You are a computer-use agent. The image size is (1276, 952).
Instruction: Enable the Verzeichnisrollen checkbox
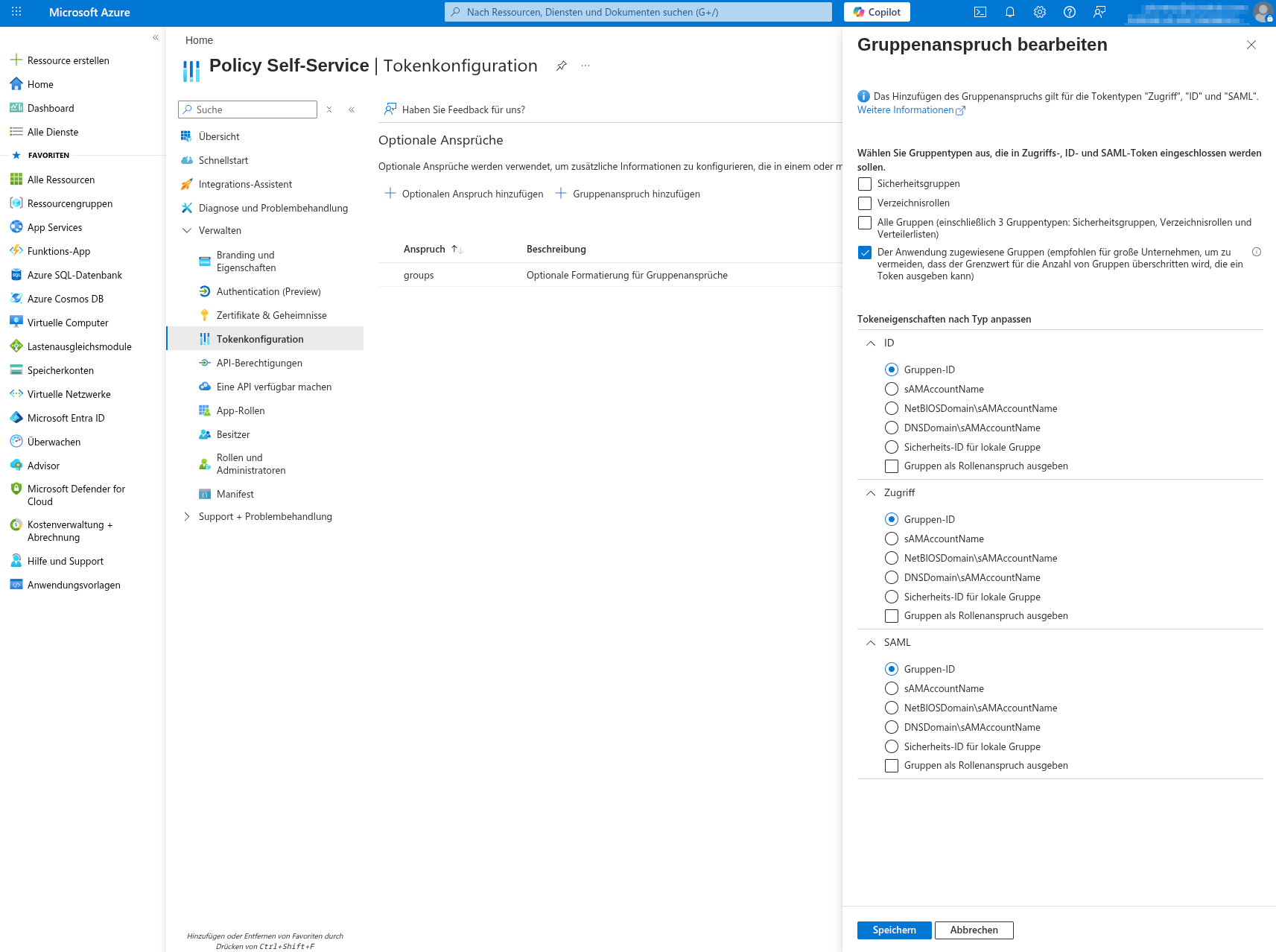pos(865,203)
